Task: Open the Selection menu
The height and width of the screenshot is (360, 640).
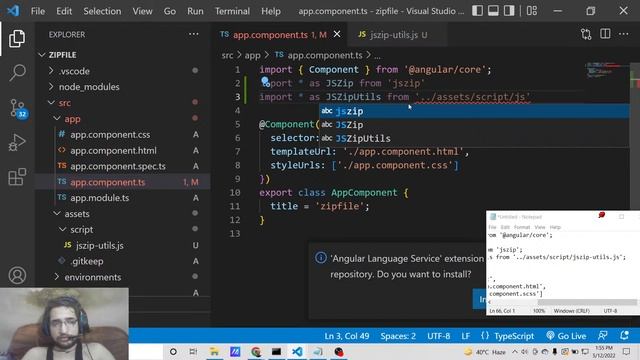Action: pyautogui.click(x=102, y=11)
